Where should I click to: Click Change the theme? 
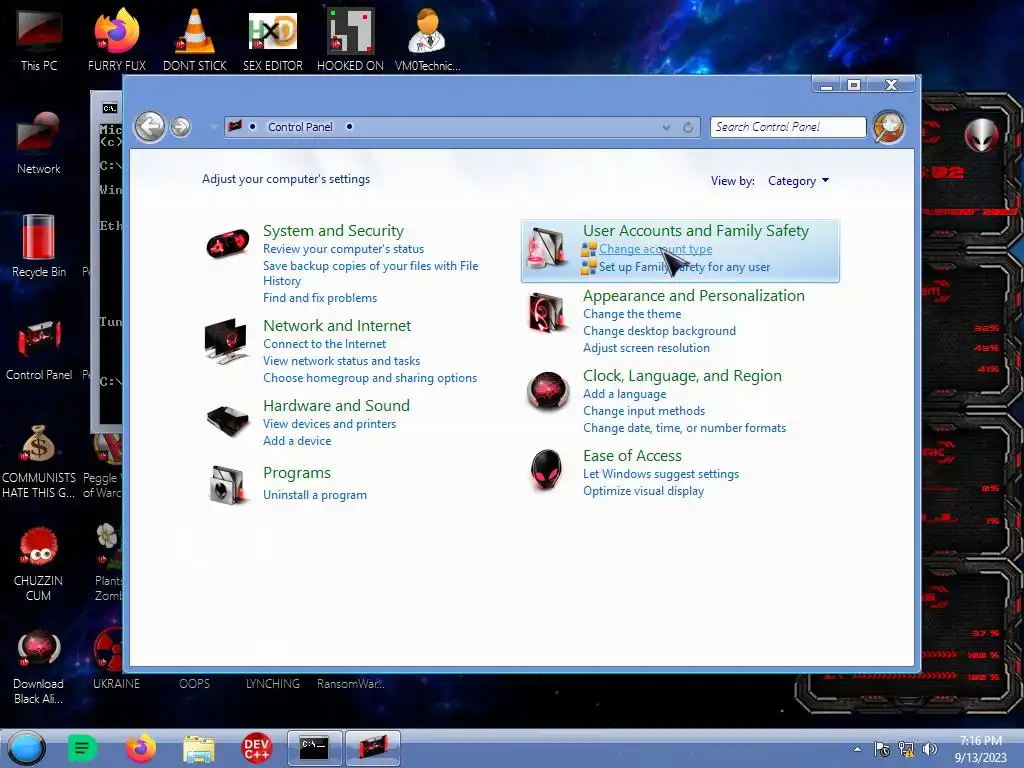[632, 314]
